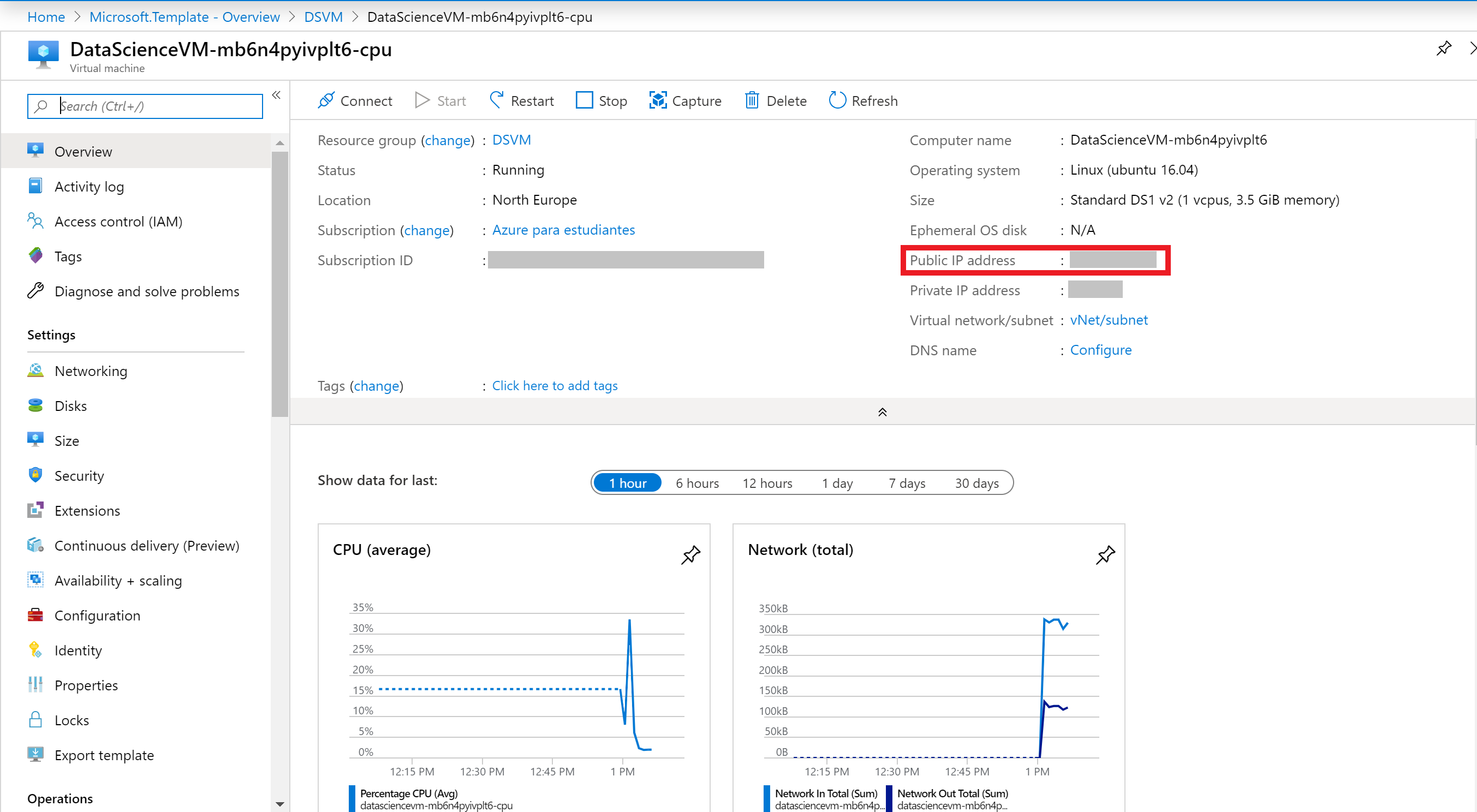Select the 30 days time range
Screen dimensions: 1477x812
tap(976, 483)
